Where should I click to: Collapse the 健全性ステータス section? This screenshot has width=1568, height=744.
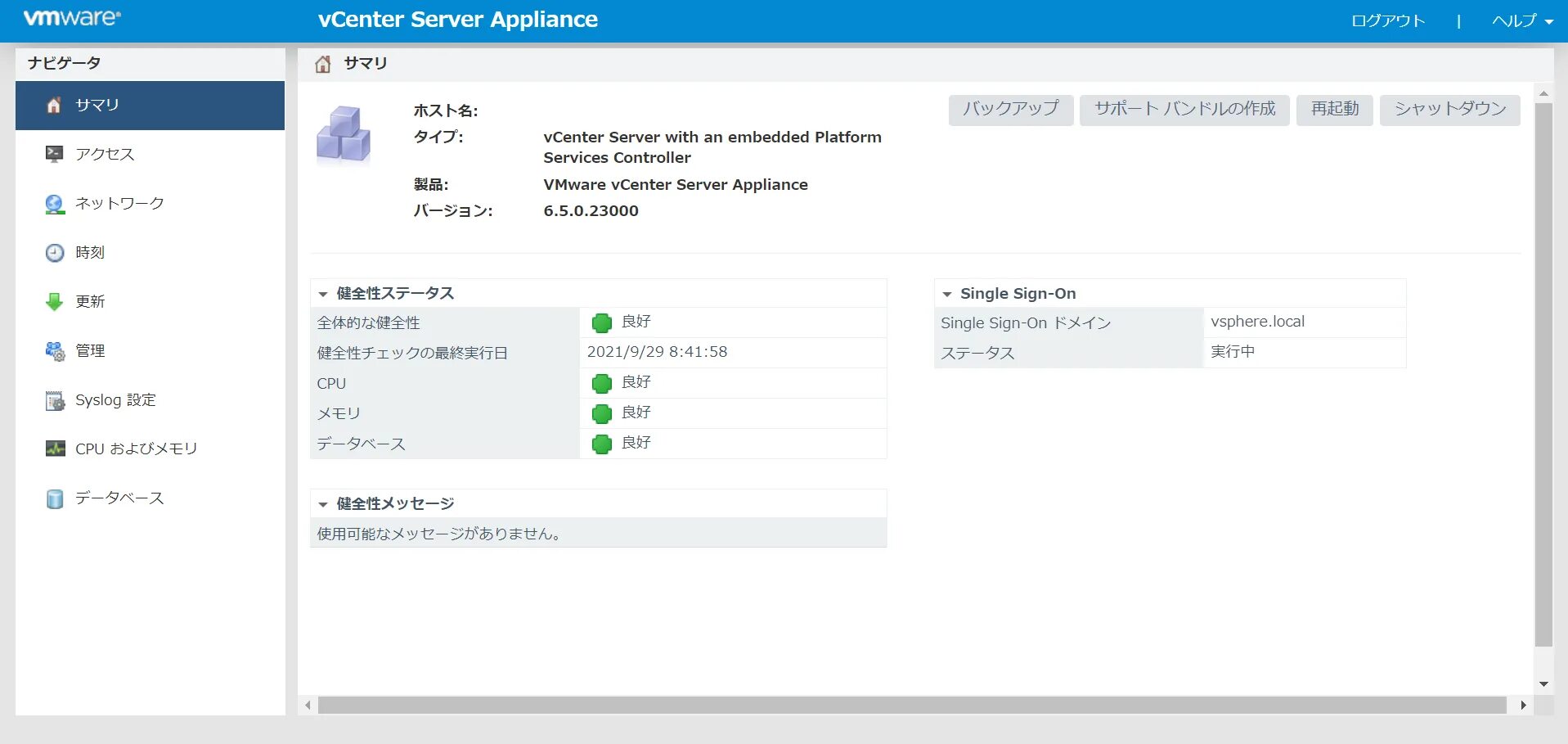(323, 294)
